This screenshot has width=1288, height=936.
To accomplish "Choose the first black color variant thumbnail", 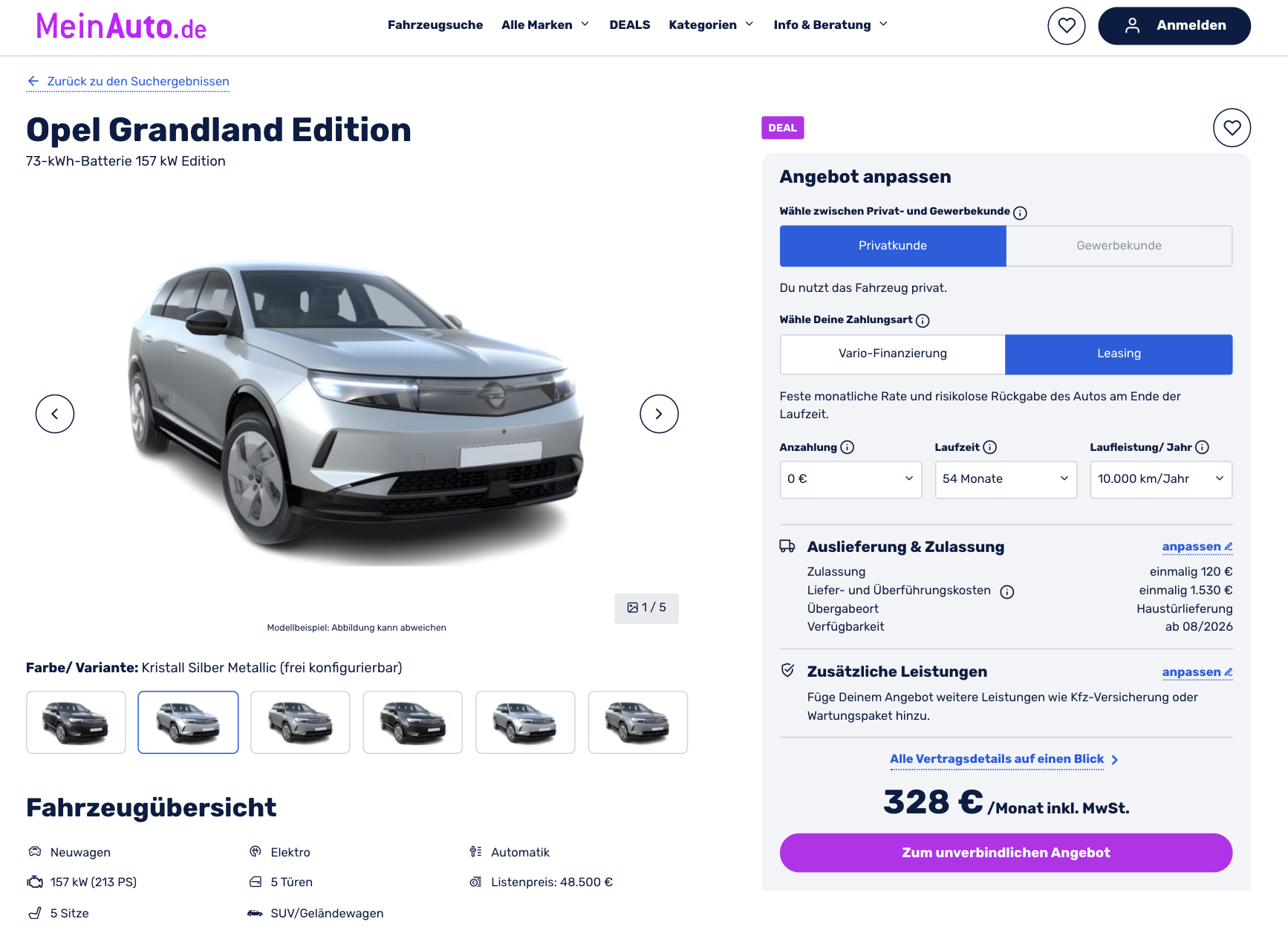I will coord(76,722).
